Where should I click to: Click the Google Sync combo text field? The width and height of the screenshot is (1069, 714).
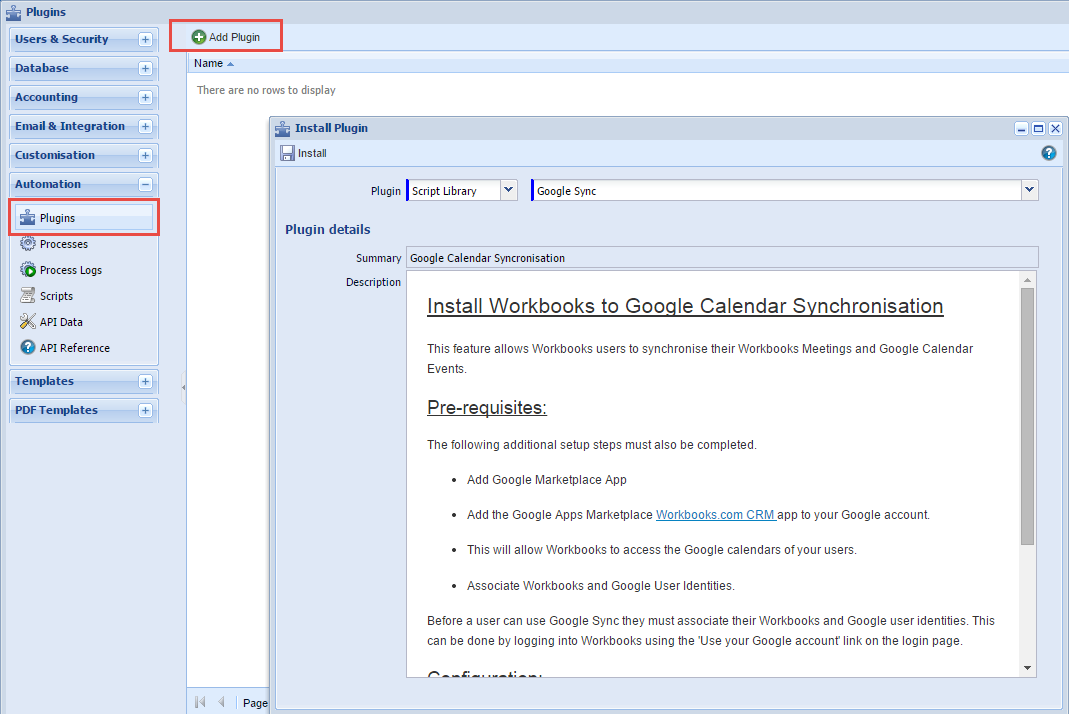click(x=777, y=190)
